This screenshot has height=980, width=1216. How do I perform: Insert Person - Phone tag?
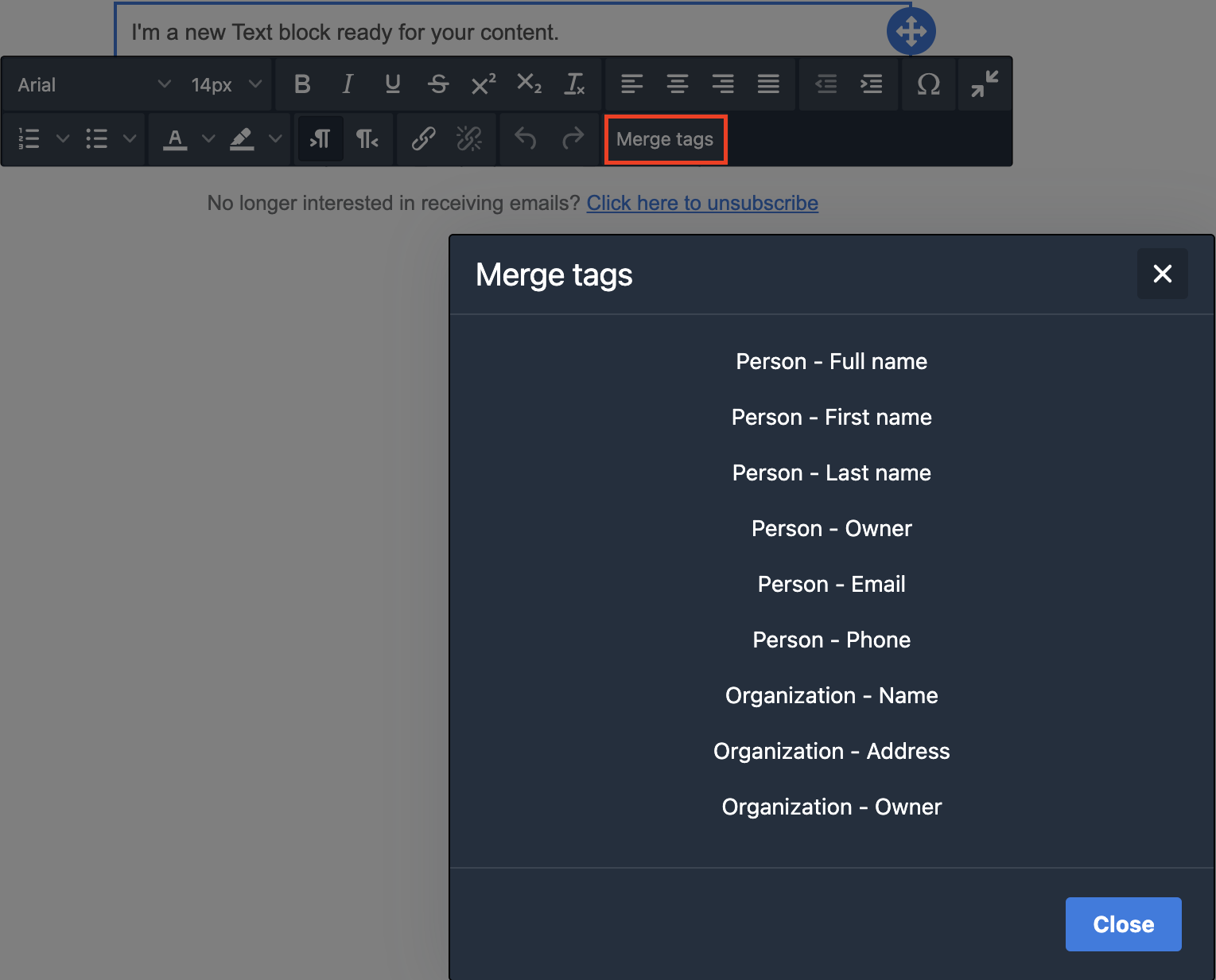[x=832, y=640]
